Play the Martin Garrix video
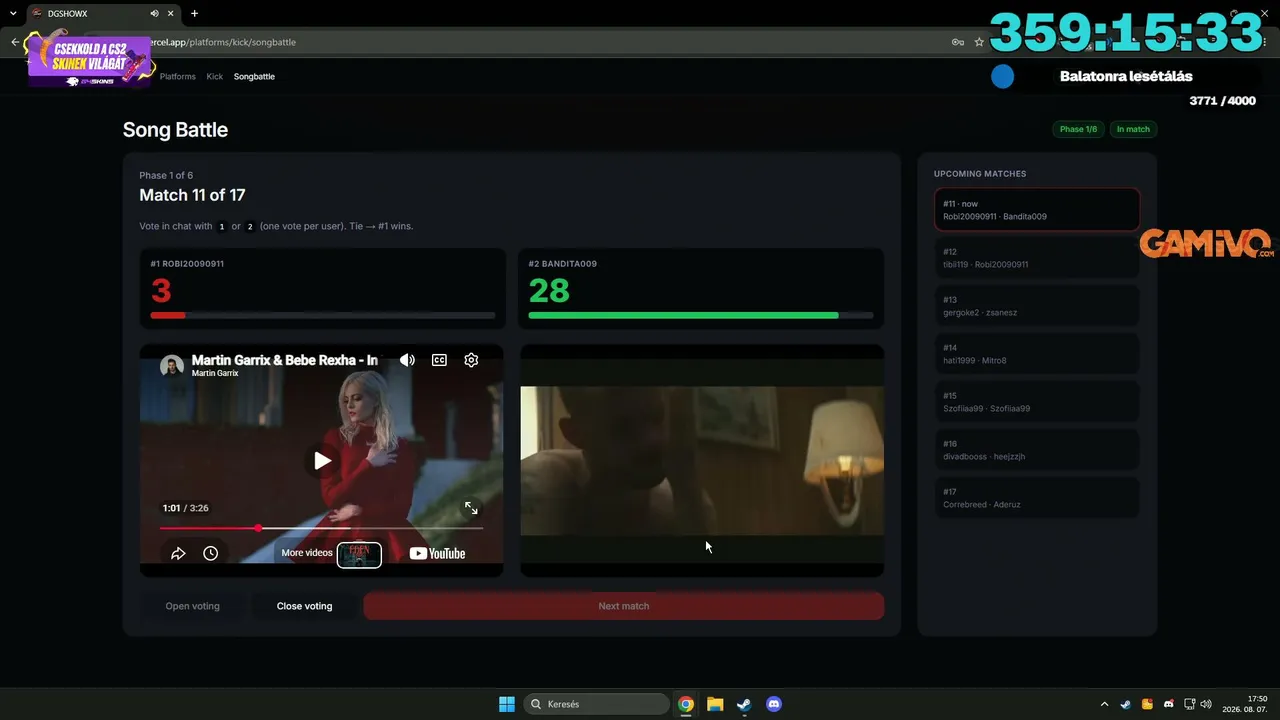 click(321, 461)
